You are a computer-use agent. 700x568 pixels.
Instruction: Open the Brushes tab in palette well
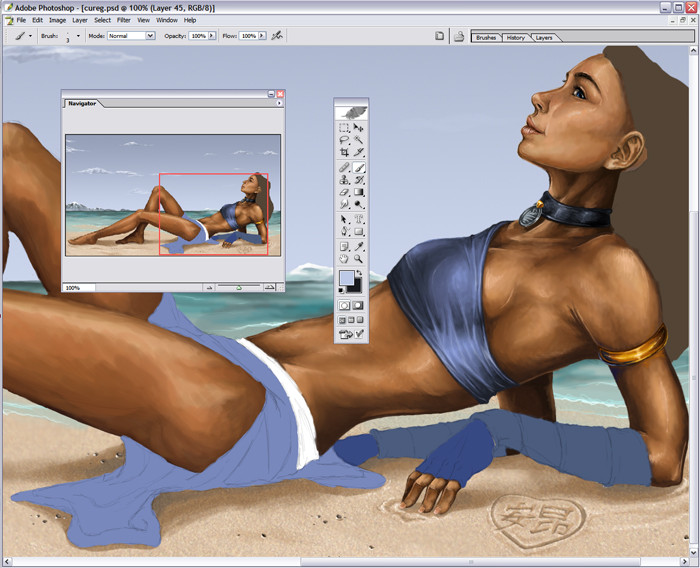[x=486, y=38]
